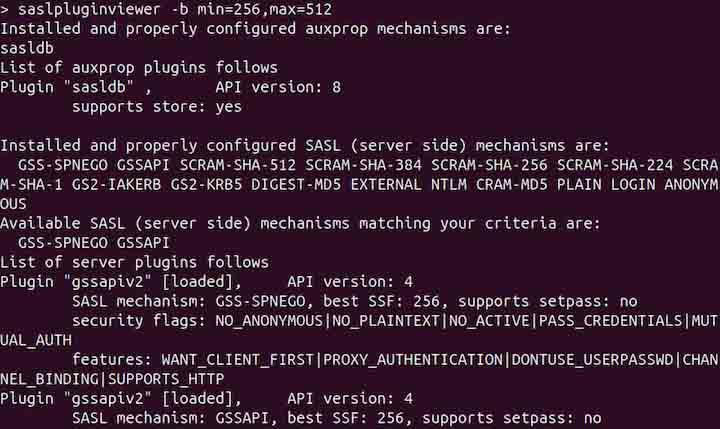Click on SCRAM-SHA-256 in the mechanisms list
Screen dimensions: 720x429
coord(494,164)
